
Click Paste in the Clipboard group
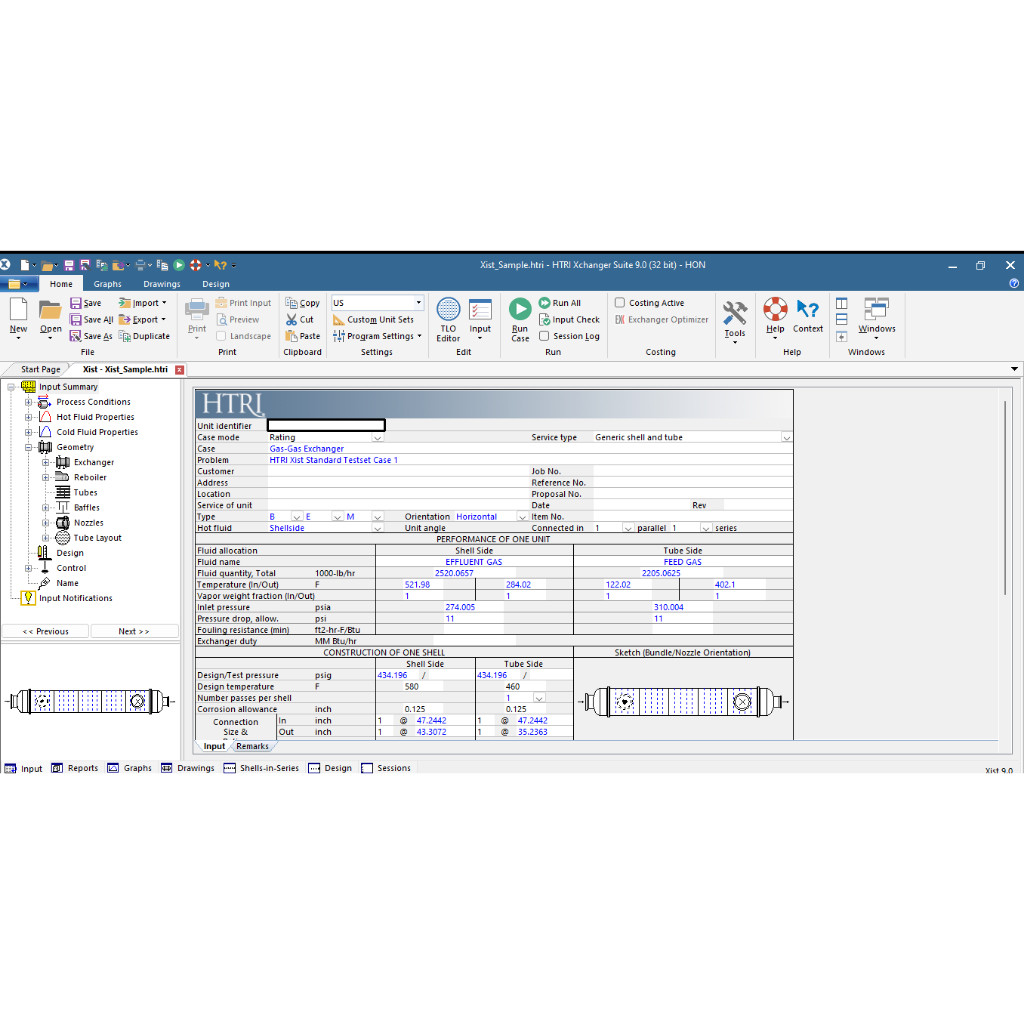click(x=302, y=336)
